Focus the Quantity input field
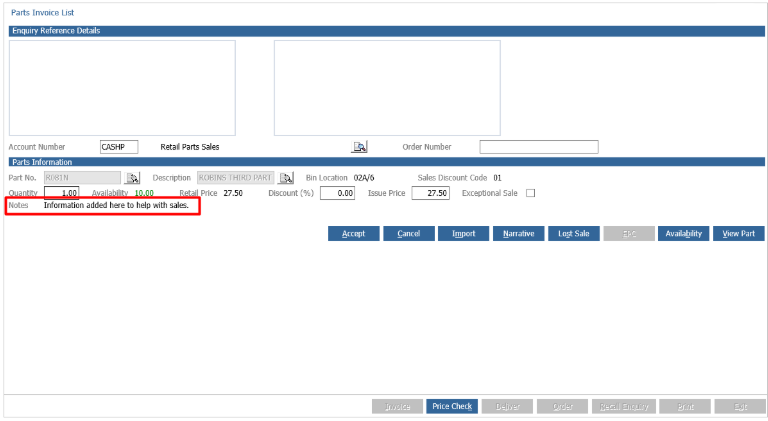768x421 pixels. pyautogui.click(x=61, y=193)
